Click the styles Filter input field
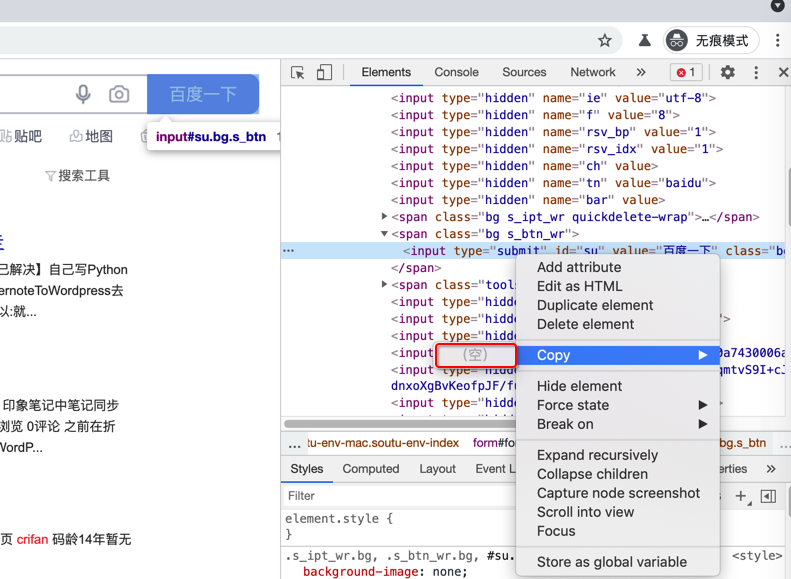791x579 pixels. point(400,496)
